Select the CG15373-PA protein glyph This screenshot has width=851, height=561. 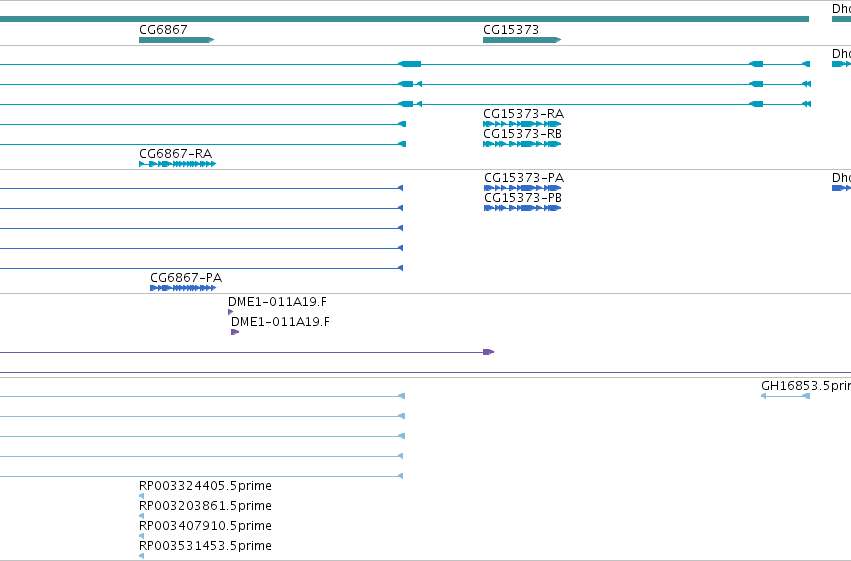pyautogui.click(x=522, y=188)
